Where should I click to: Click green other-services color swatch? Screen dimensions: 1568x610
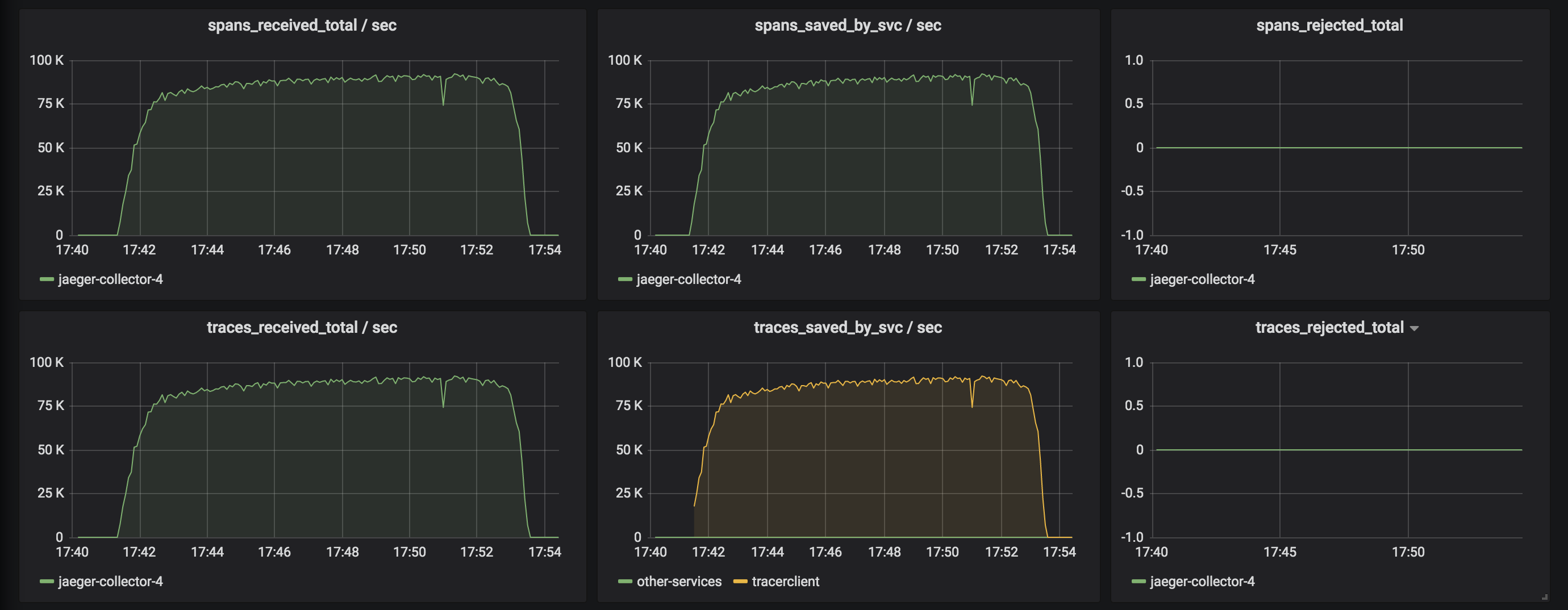point(625,582)
